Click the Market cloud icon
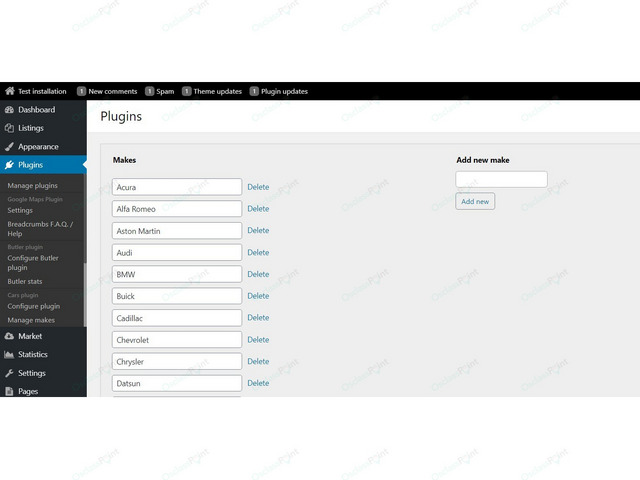 click(x=9, y=336)
